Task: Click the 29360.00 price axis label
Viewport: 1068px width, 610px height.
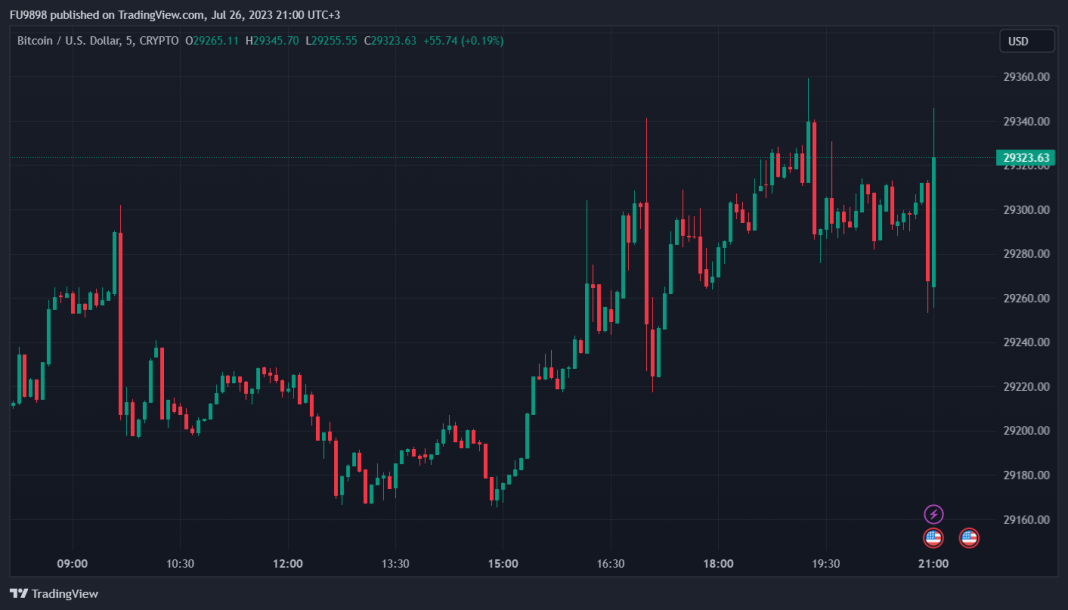Action: point(1026,77)
